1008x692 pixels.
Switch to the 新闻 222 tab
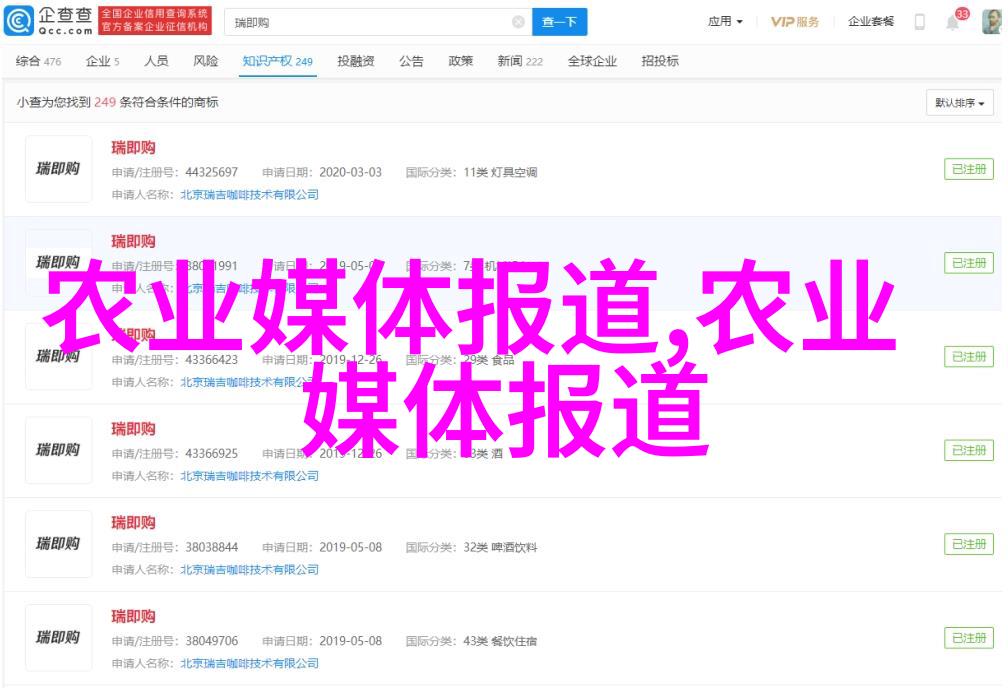pyautogui.click(x=520, y=61)
